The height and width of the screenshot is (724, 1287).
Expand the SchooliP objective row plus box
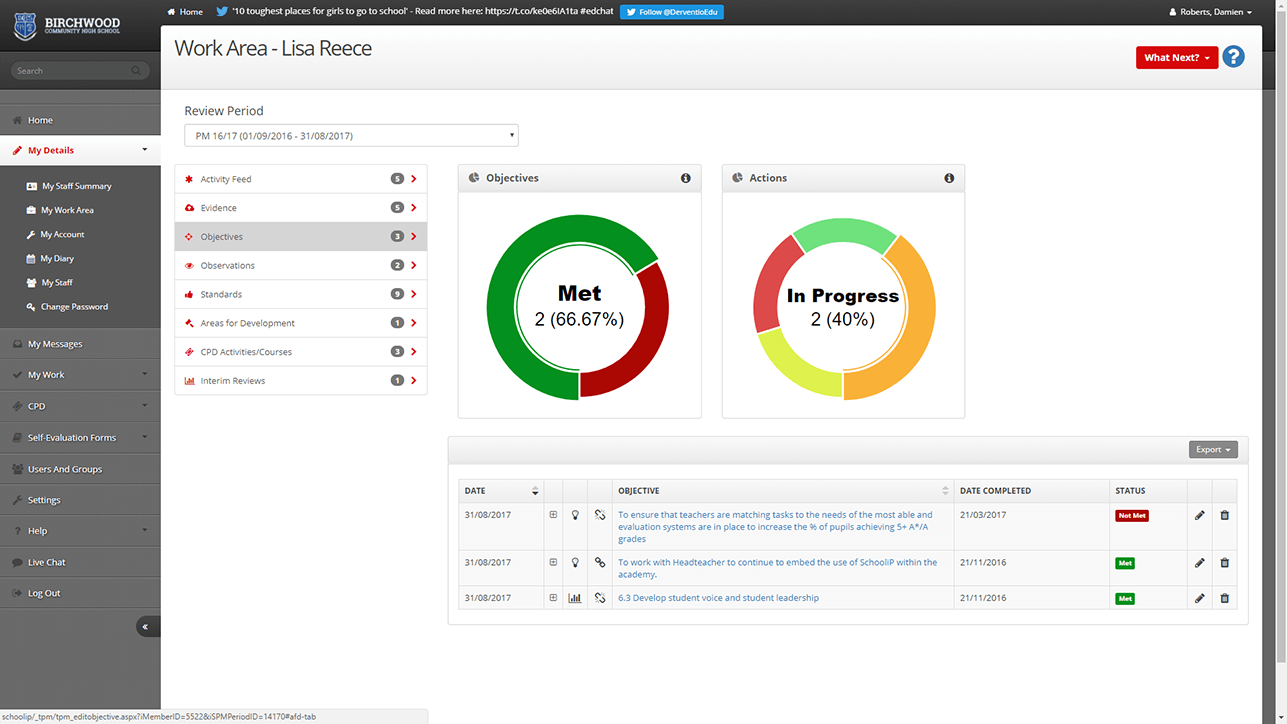(x=553, y=563)
